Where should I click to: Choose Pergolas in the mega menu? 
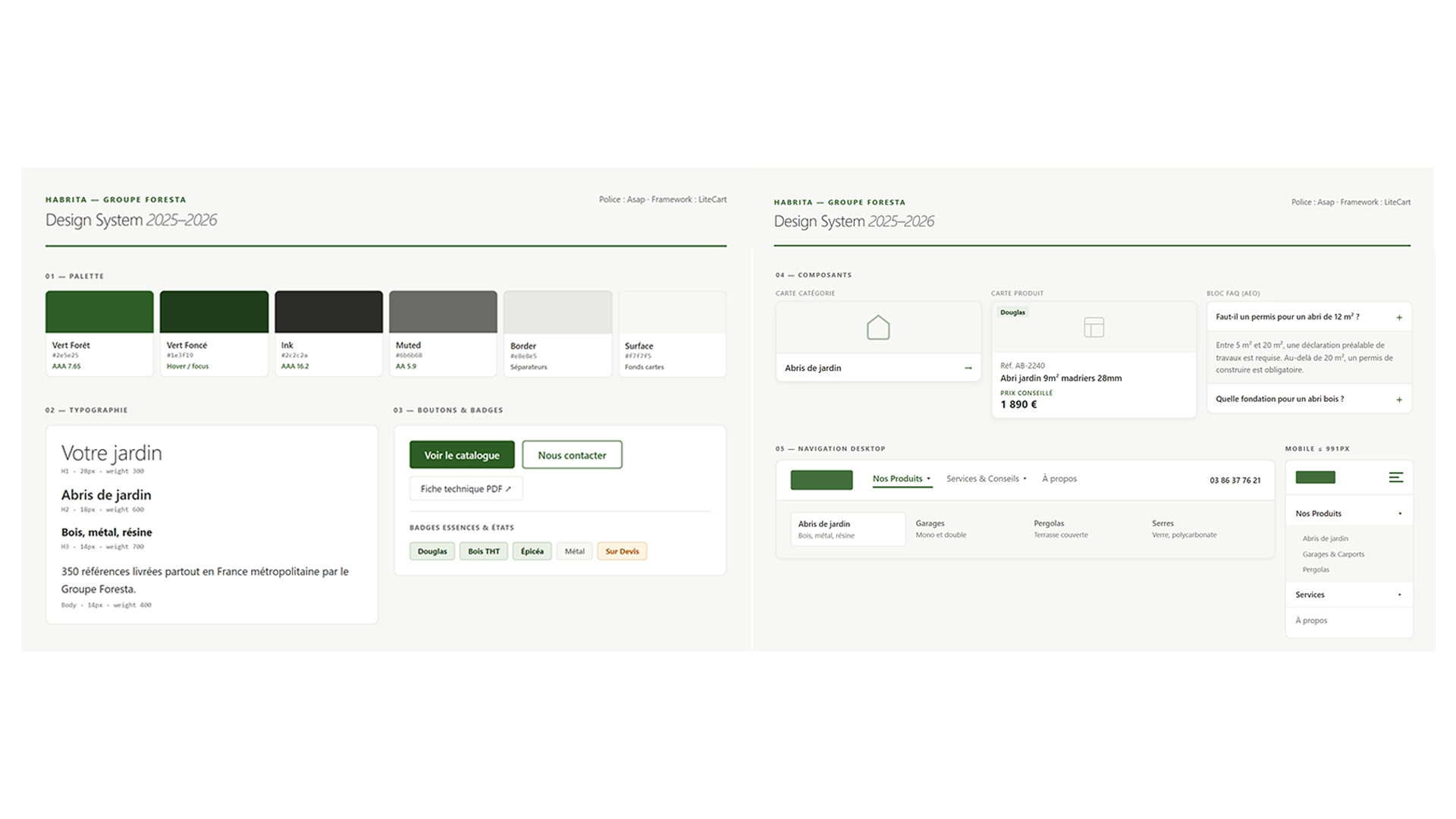click(1061, 529)
